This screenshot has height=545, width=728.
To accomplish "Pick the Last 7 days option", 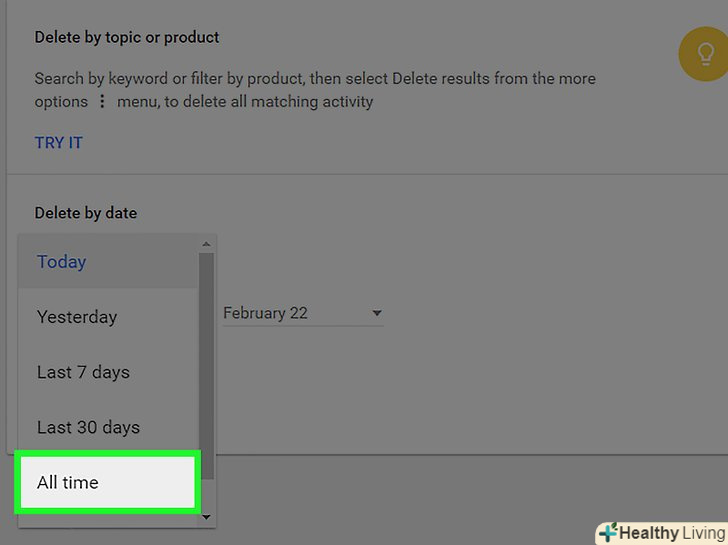I will point(83,372).
